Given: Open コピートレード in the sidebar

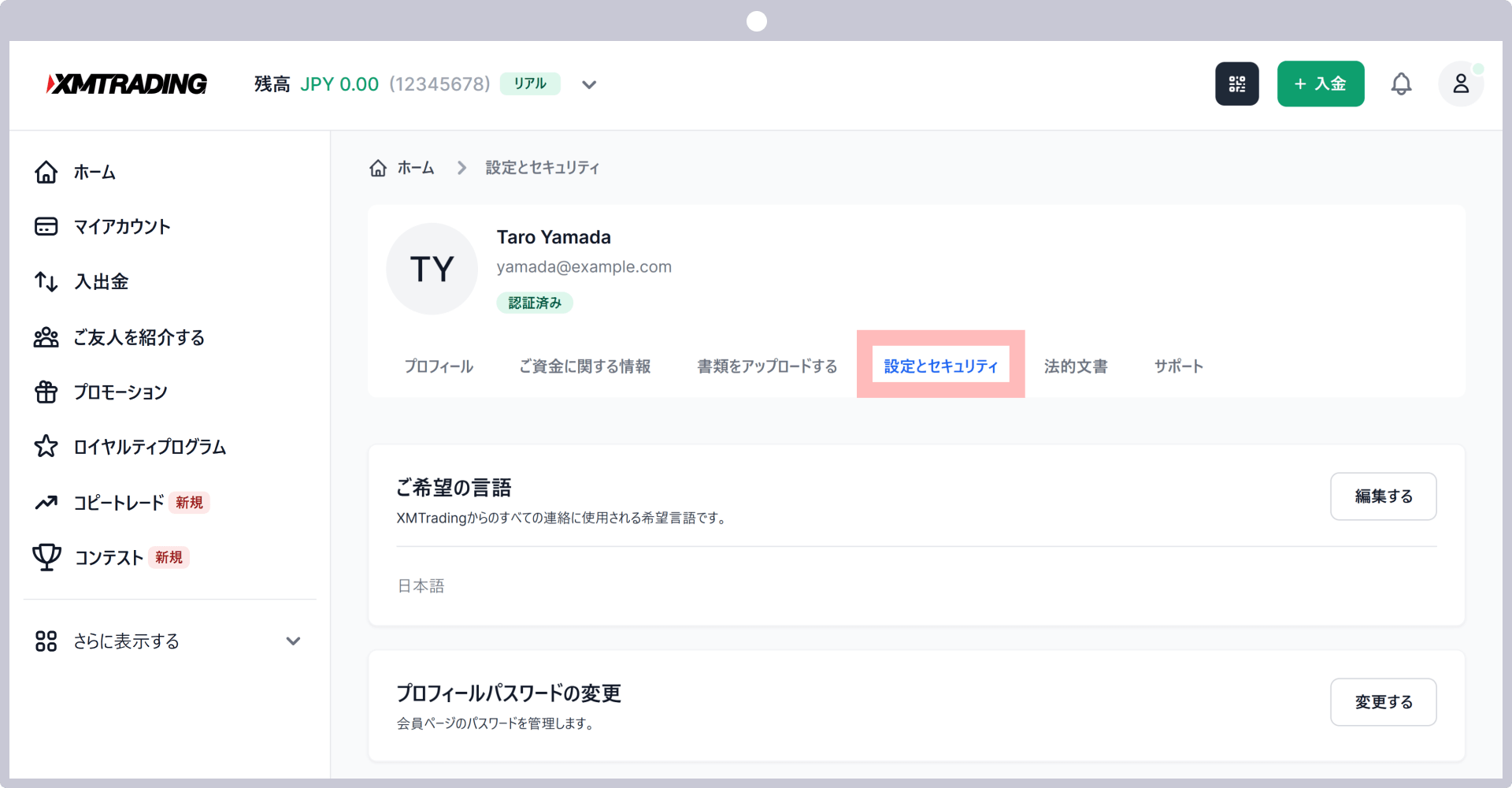Looking at the screenshot, I should click(119, 502).
